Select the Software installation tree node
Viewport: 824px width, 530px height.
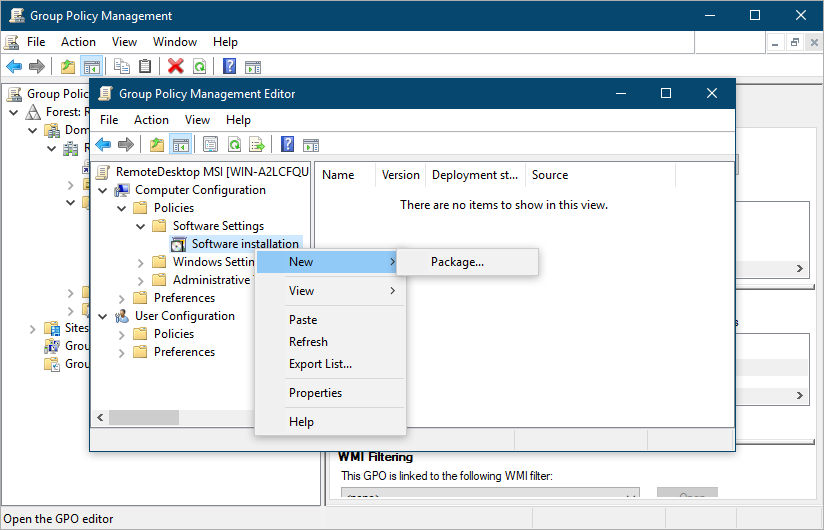click(x=245, y=244)
